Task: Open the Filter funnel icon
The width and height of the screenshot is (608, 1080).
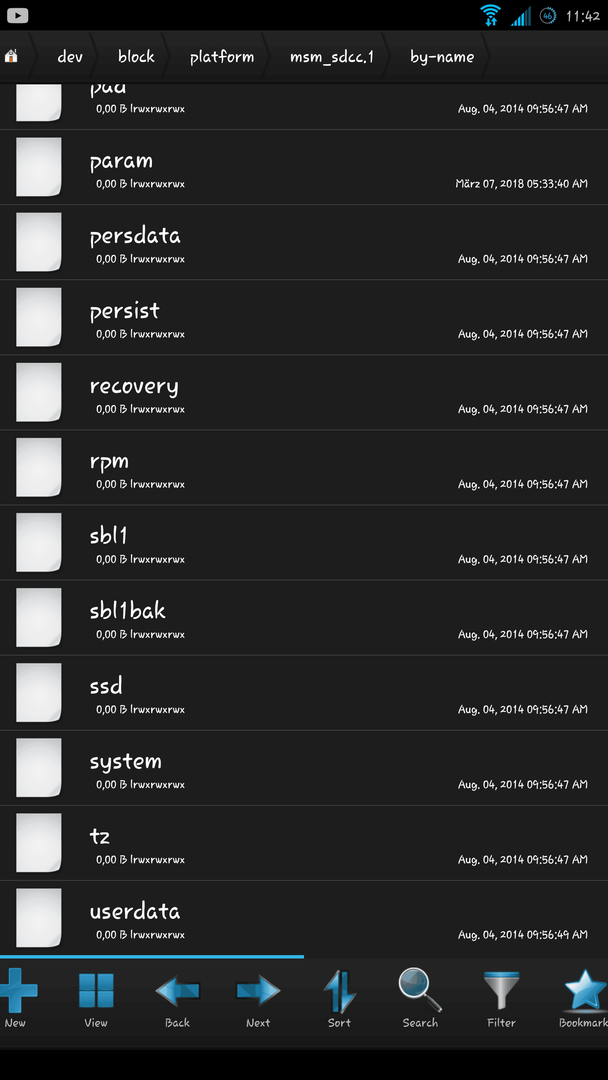Action: pos(501,990)
